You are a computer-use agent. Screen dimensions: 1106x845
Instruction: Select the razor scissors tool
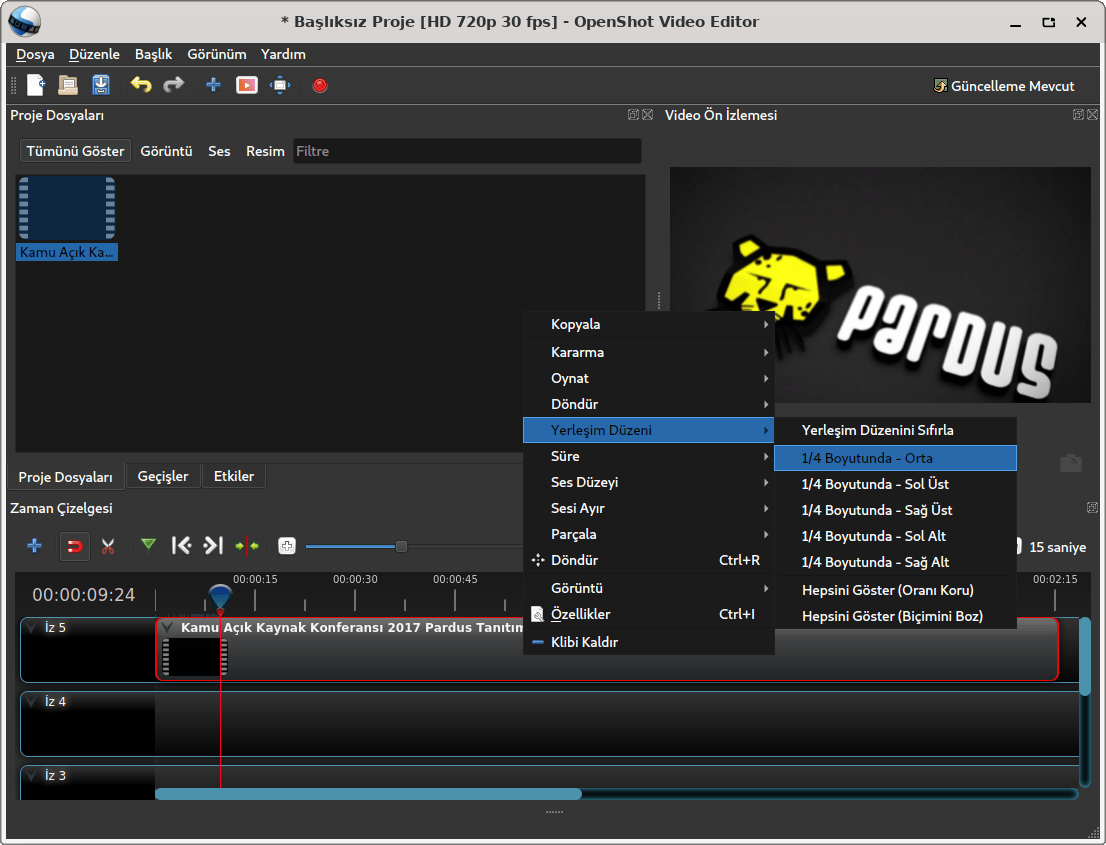[x=108, y=546]
